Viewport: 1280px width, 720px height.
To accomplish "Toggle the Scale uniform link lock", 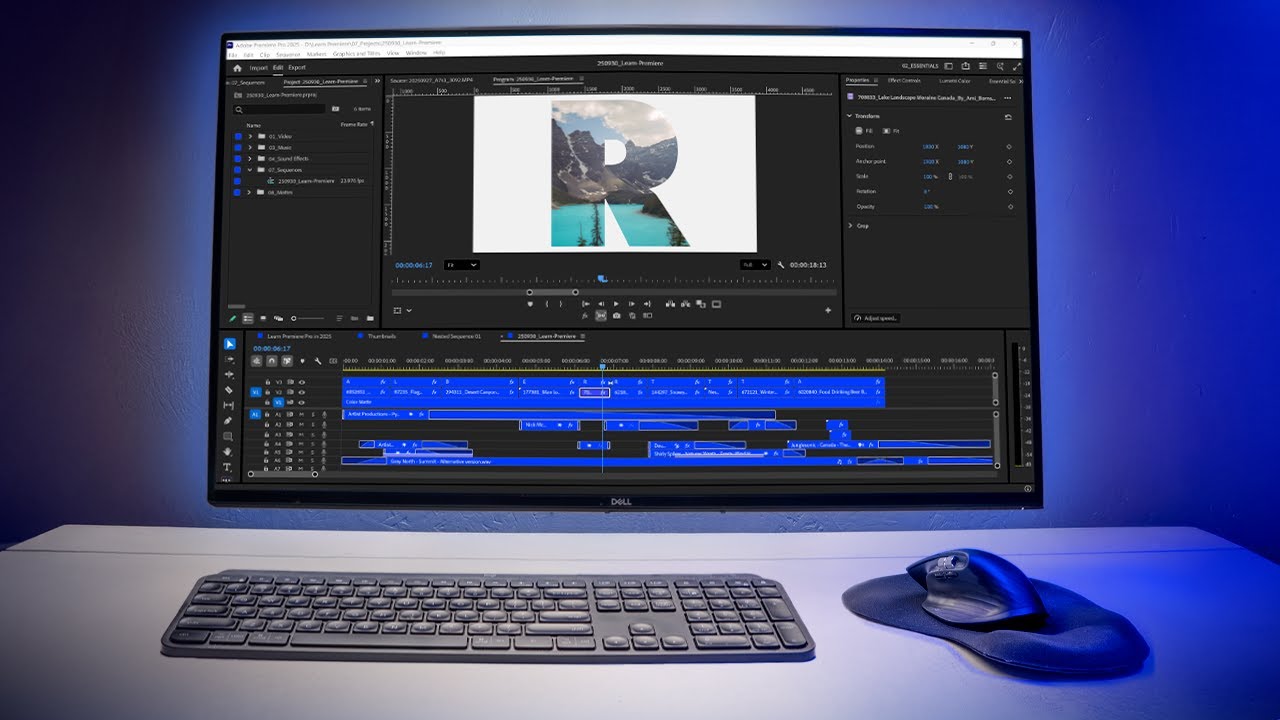I will pos(950,176).
